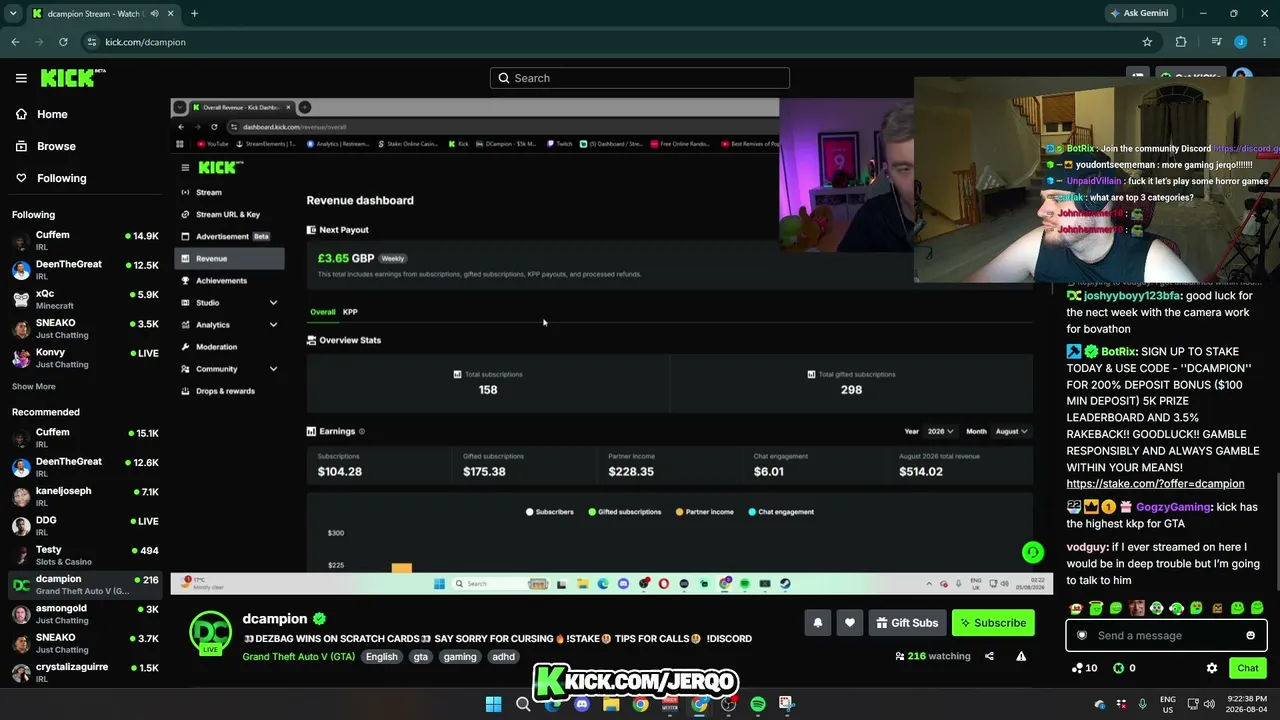Switch input language via ENG US indicator

(1168, 704)
